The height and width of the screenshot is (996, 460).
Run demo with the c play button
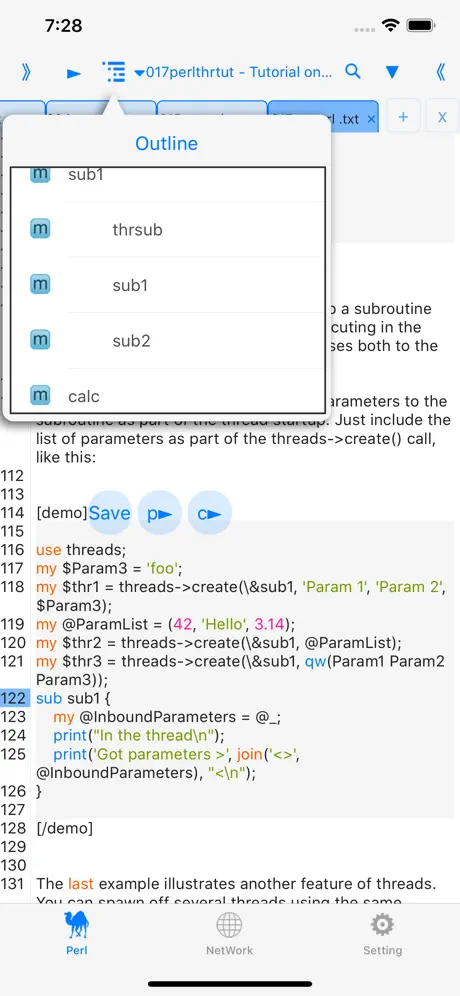click(210, 513)
